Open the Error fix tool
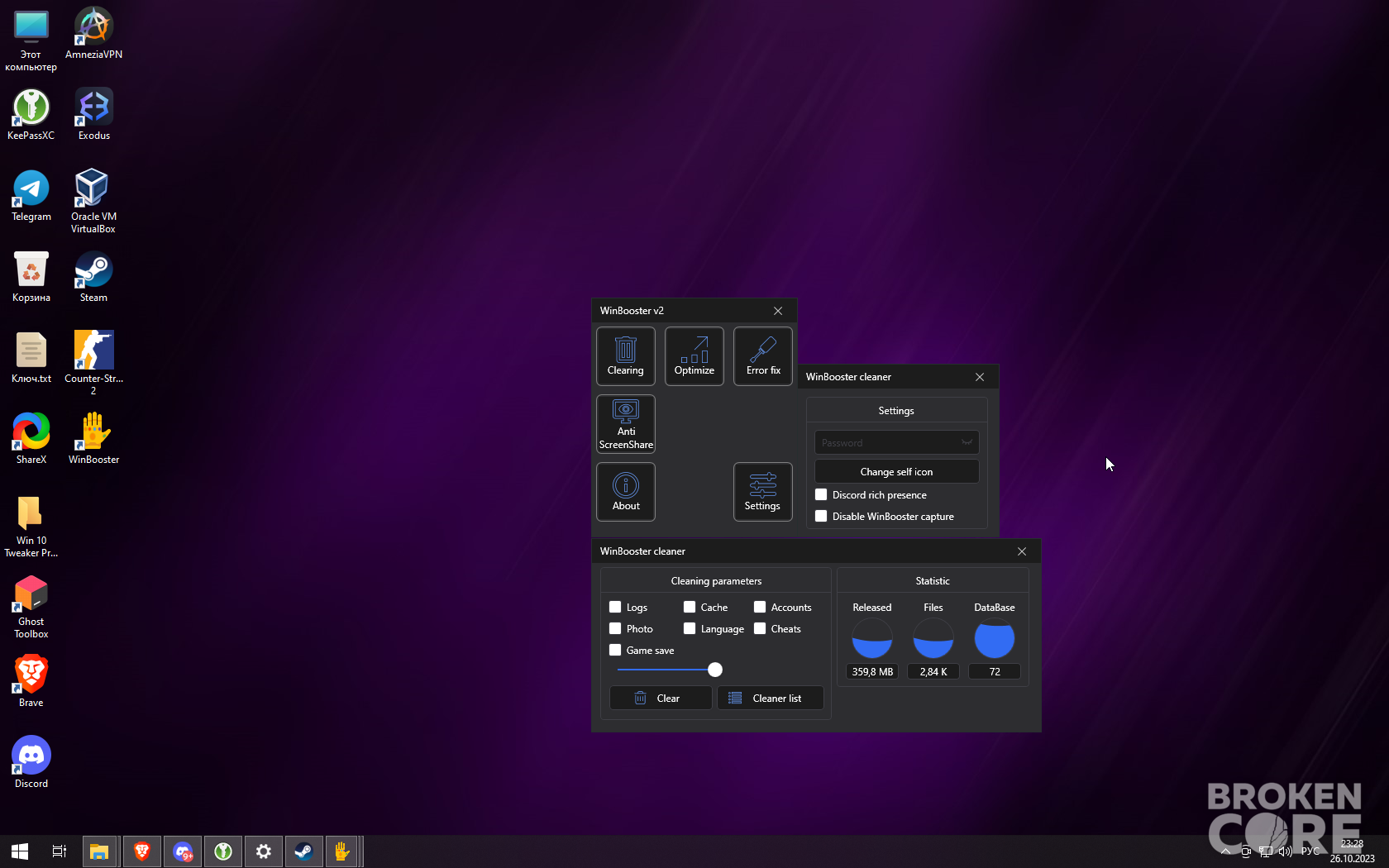 [763, 356]
